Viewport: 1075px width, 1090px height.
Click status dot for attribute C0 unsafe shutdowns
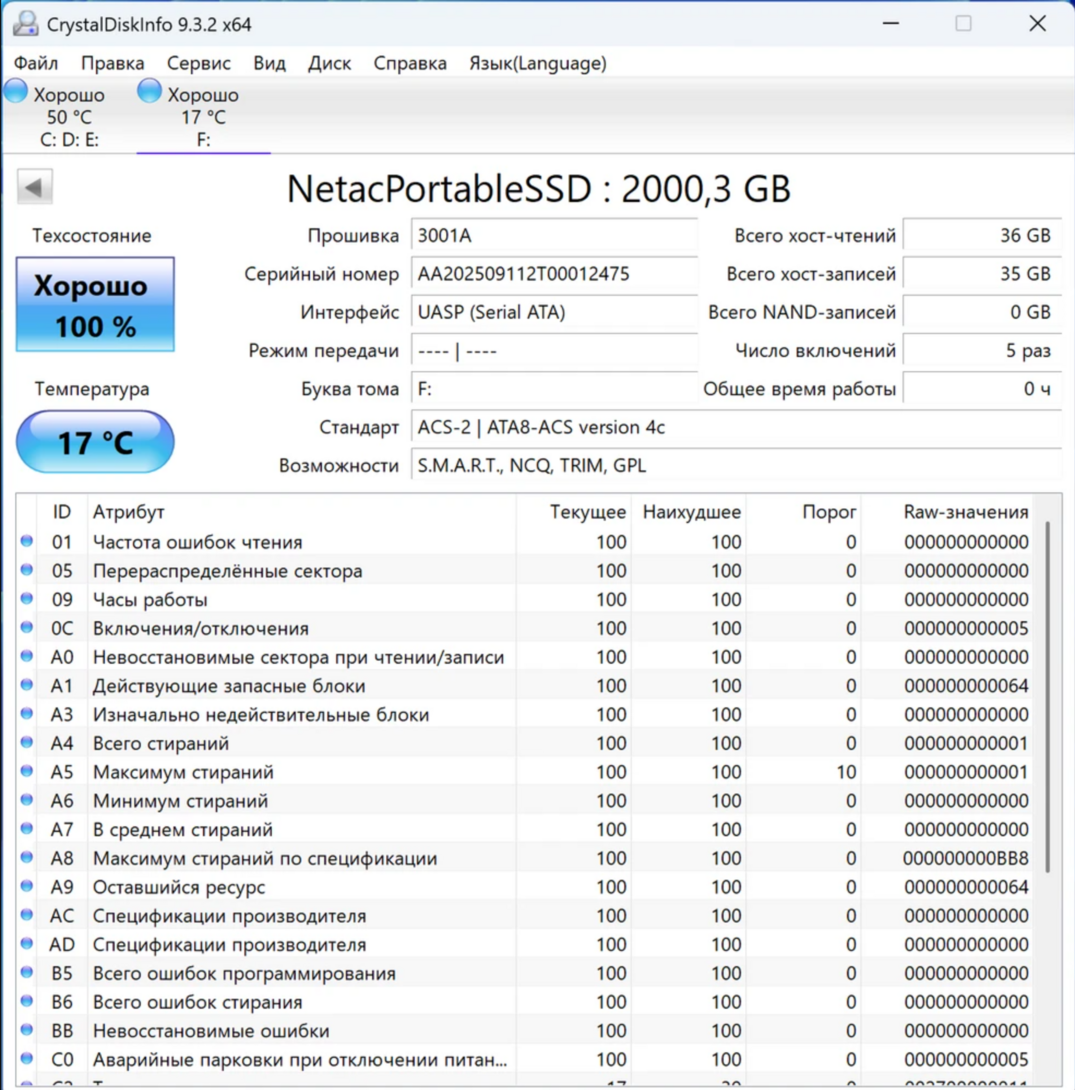click(27, 1059)
